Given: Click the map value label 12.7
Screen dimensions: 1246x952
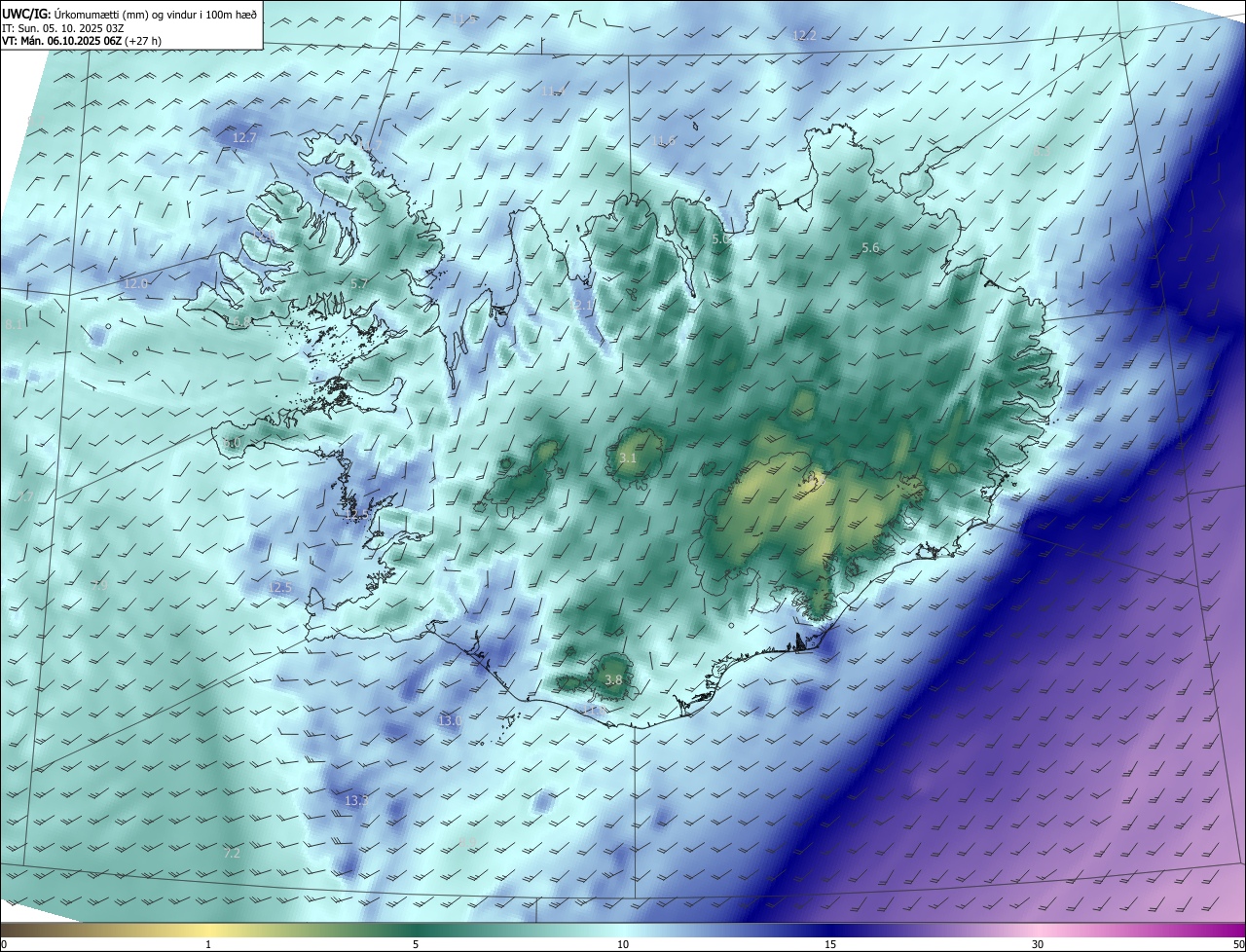Looking at the screenshot, I should coord(244,138).
